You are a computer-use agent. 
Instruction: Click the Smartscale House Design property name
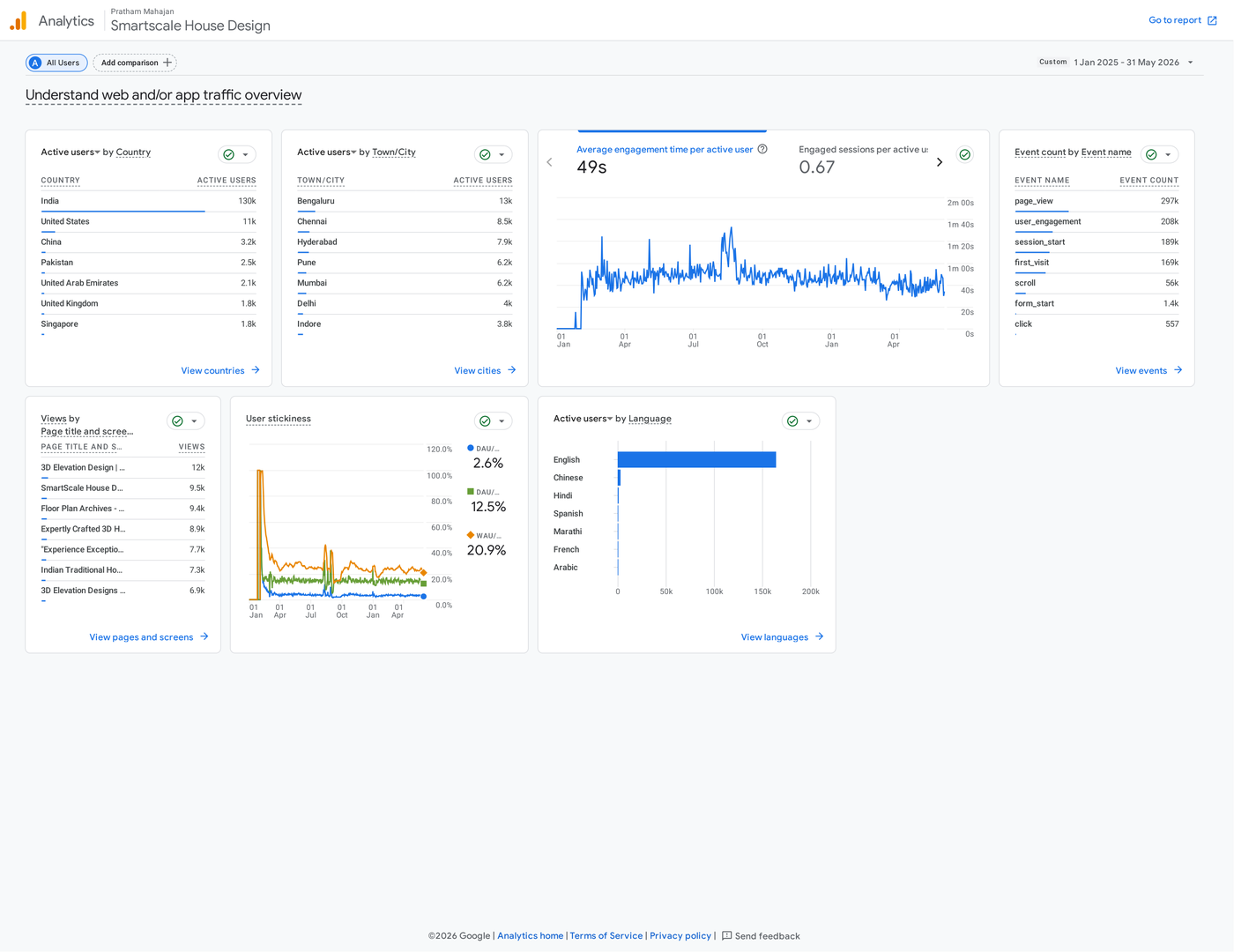coord(190,26)
